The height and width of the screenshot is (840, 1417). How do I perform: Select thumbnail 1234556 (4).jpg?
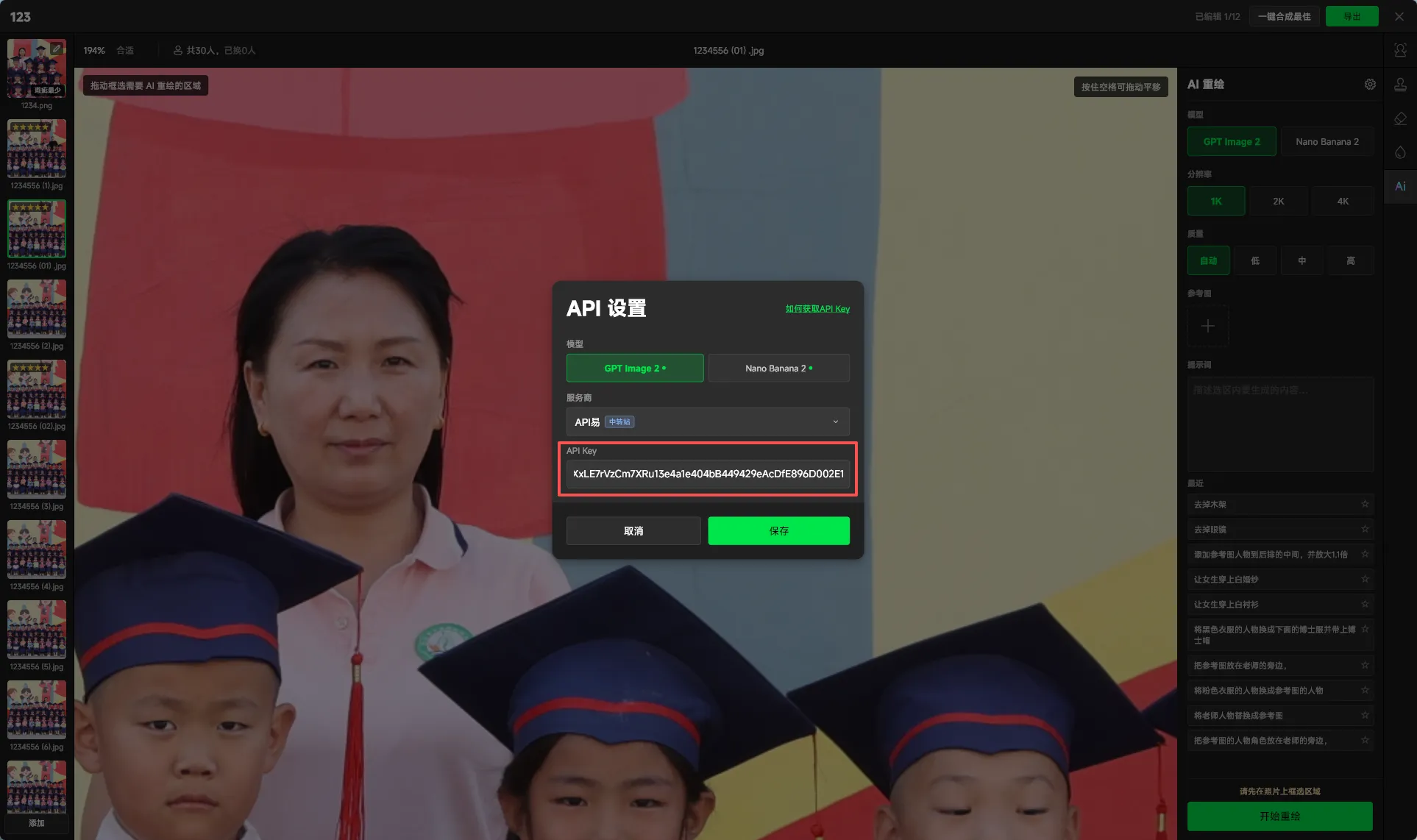[x=37, y=549]
